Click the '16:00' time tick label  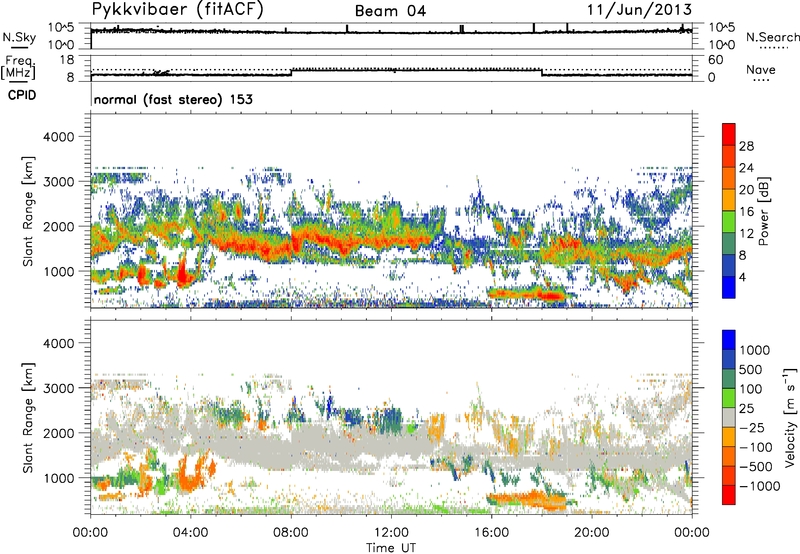coord(491,533)
